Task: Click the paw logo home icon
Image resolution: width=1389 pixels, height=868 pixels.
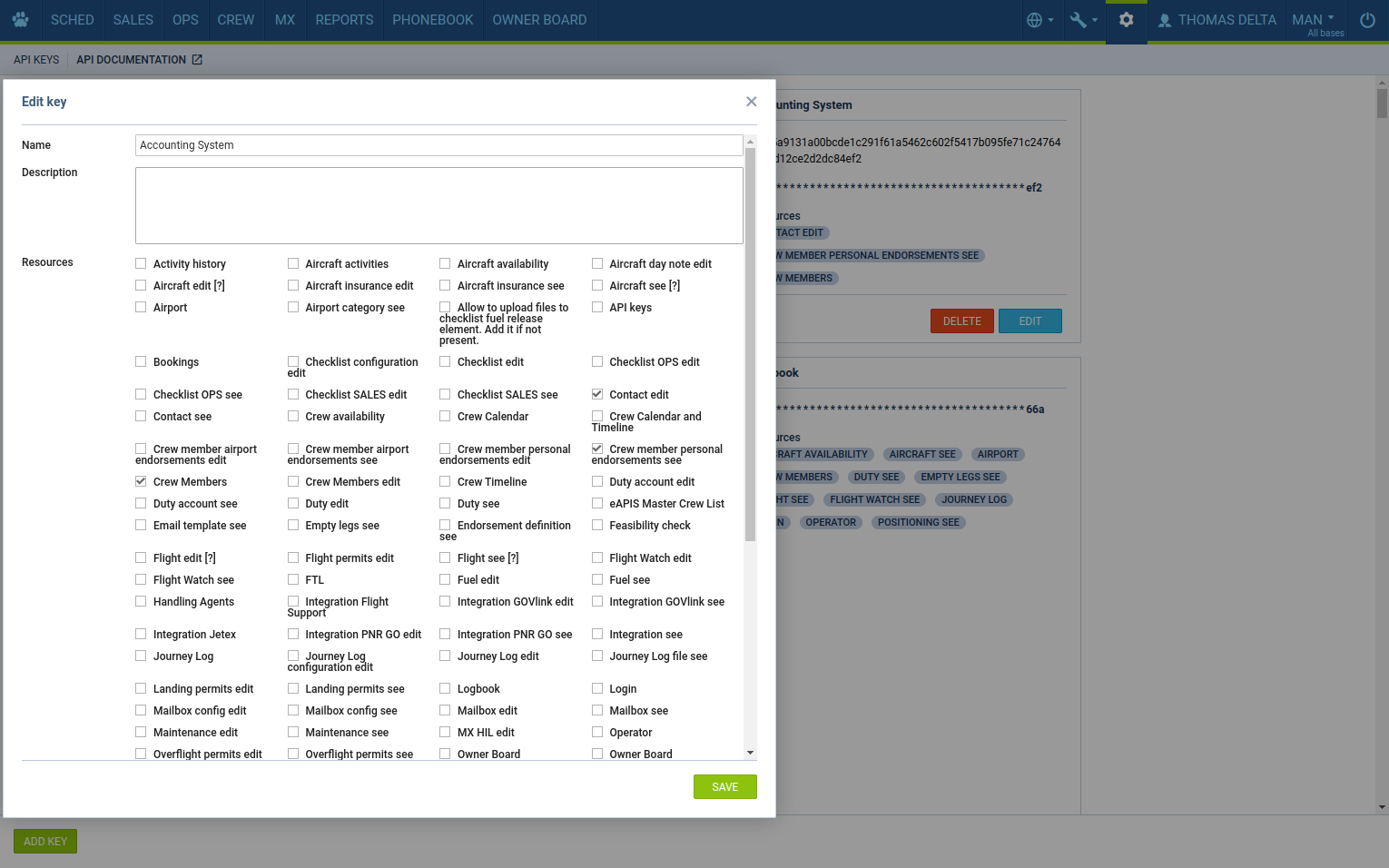Action: point(20,20)
